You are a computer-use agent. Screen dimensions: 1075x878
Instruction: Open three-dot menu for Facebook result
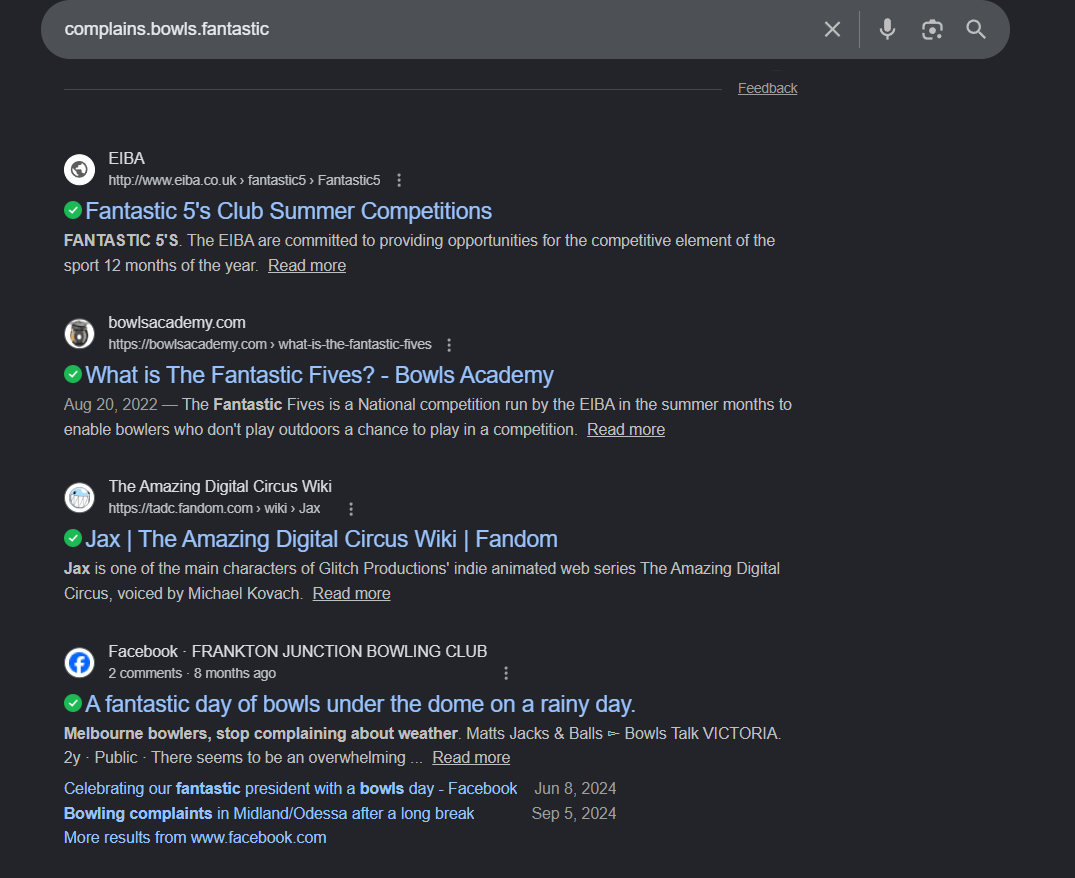[506, 674]
